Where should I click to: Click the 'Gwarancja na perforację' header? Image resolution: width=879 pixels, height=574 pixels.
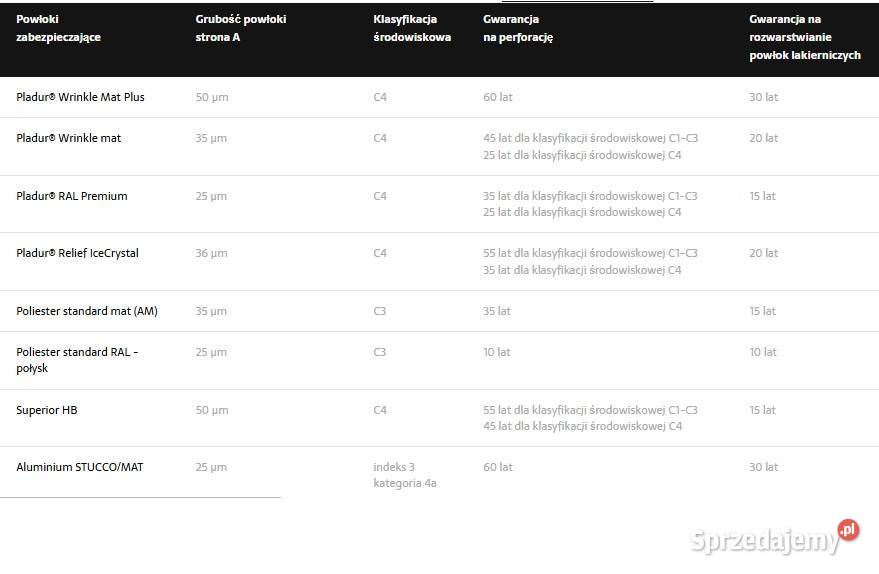[x=517, y=28]
